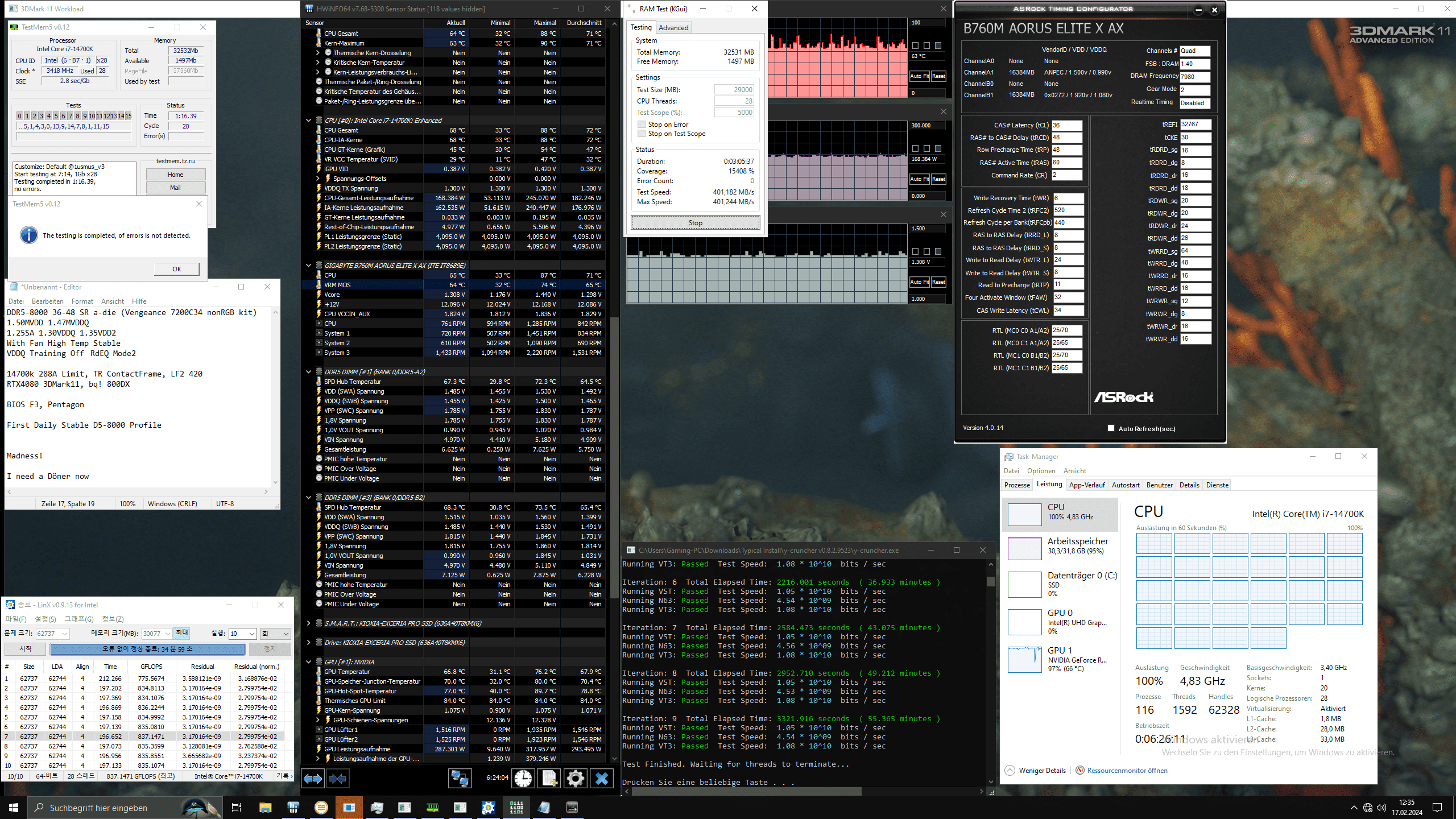Open LinX problem size dropdown
Image resolution: width=1456 pixels, height=819 pixels.
pyautogui.click(x=65, y=634)
